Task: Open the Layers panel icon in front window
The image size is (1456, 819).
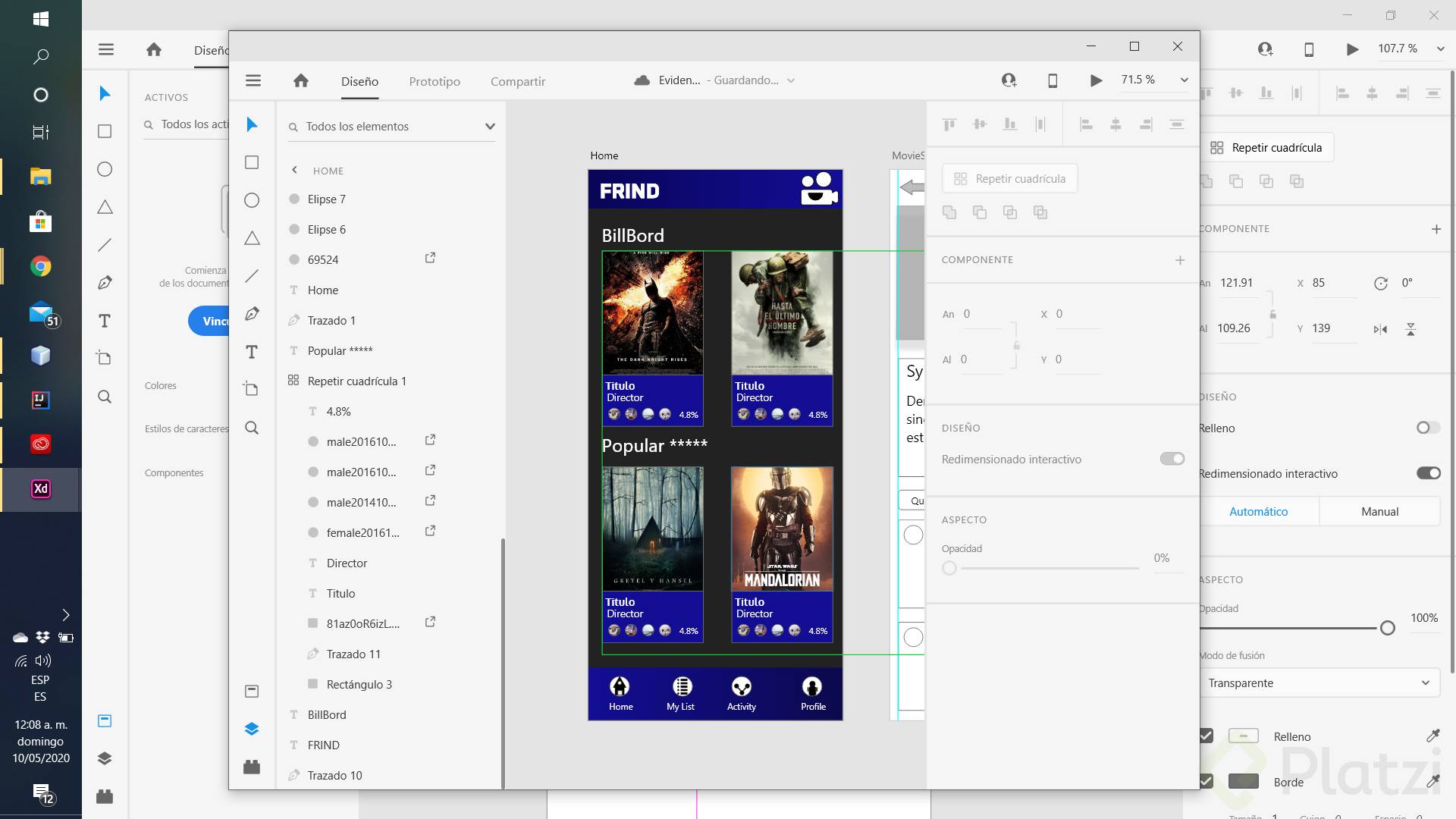Action: [x=253, y=729]
